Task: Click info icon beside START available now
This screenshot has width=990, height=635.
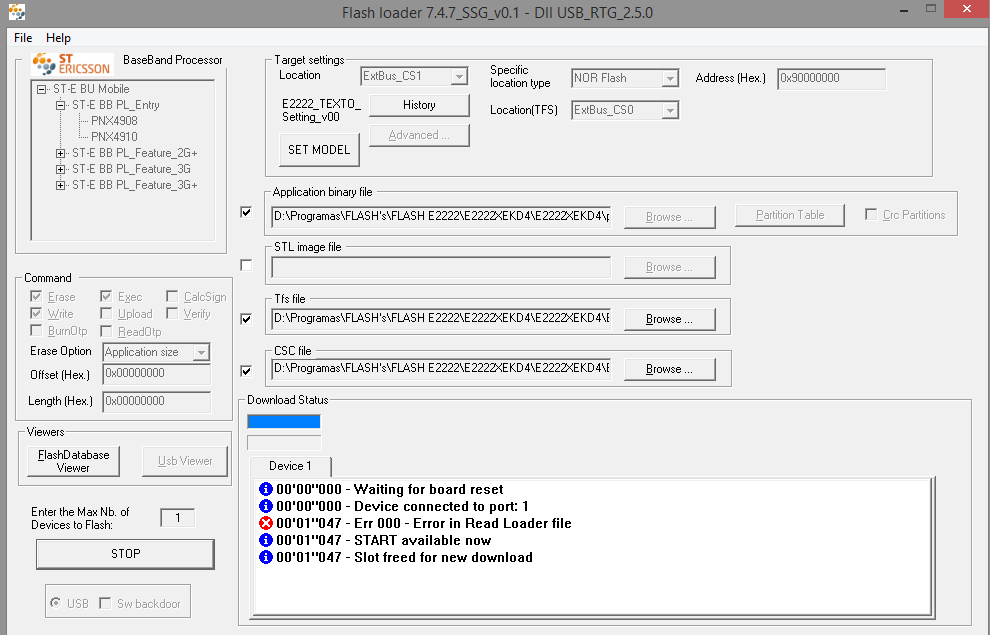Action: (266, 540)
